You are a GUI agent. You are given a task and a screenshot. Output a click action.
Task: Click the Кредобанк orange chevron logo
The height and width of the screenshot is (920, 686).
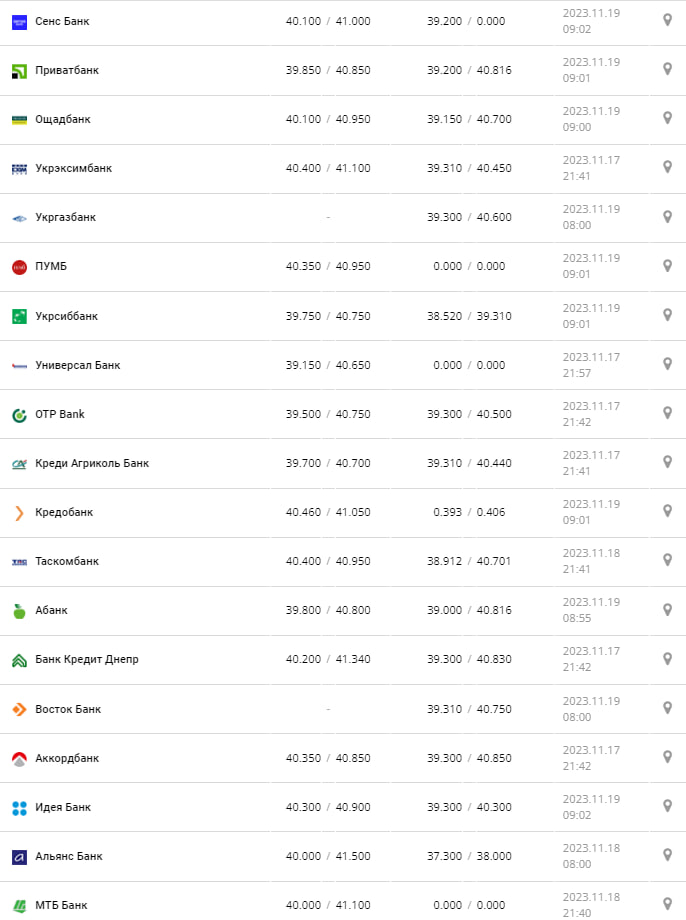point(19,513)
